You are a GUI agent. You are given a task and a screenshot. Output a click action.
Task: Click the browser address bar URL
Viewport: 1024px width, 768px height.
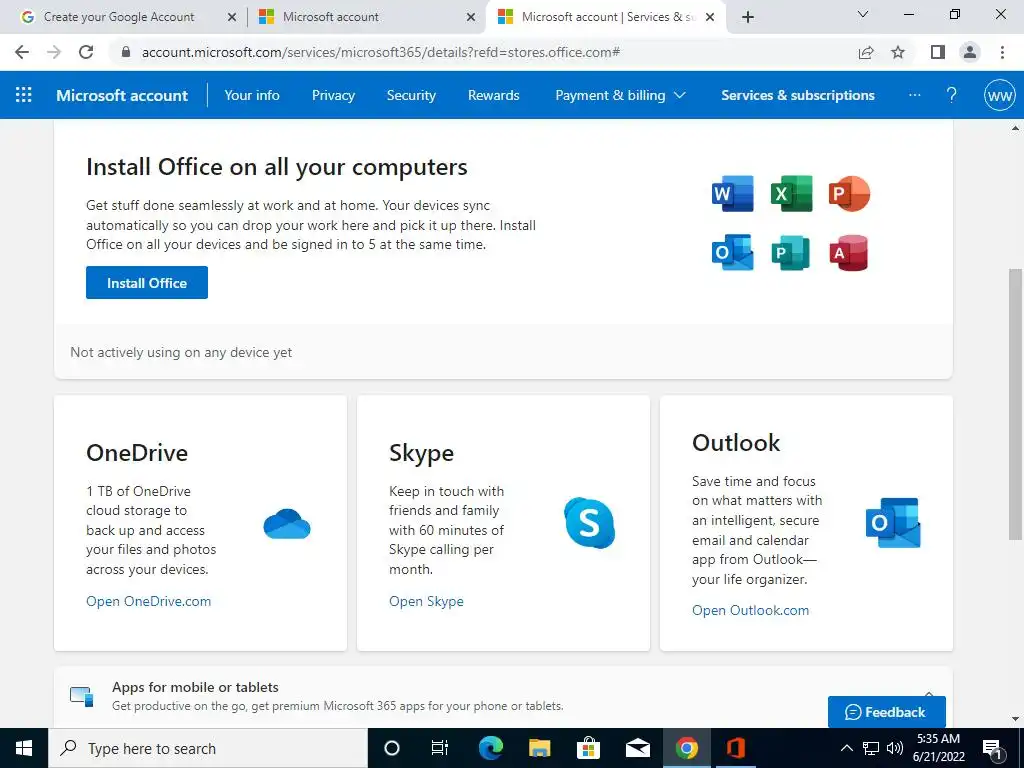[381, 52]
